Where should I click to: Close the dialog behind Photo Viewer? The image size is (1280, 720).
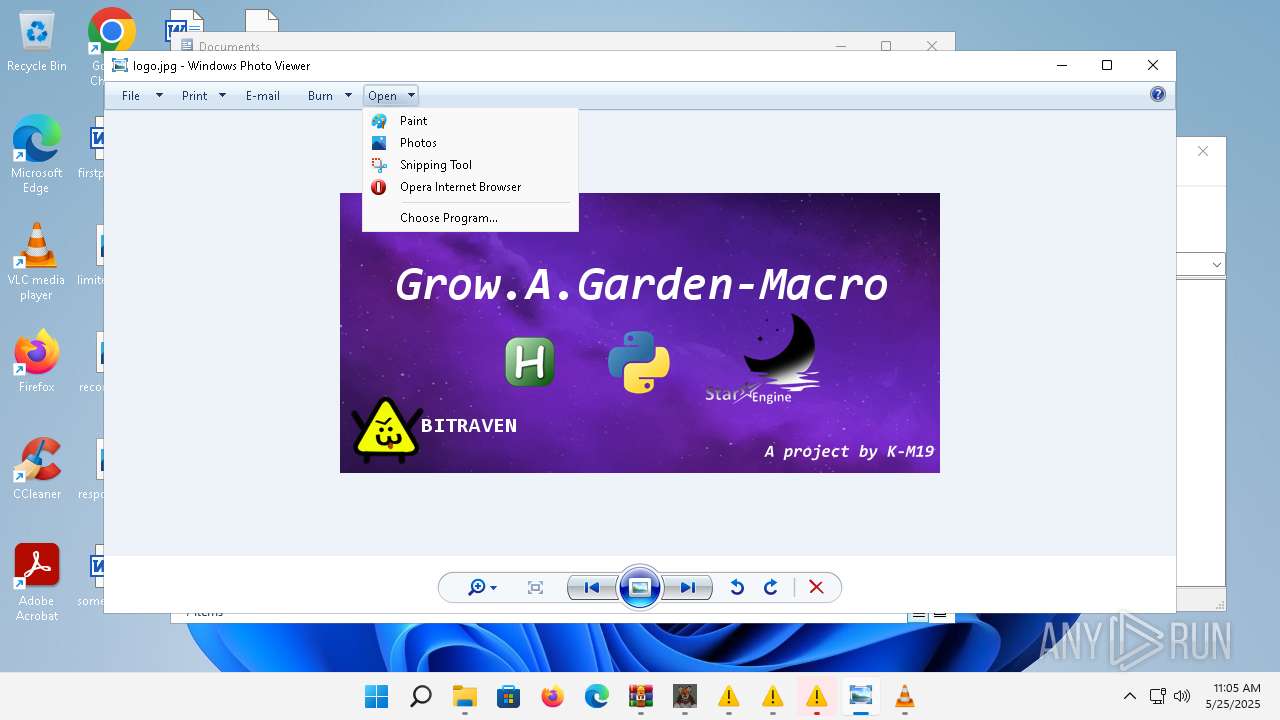pyautogui.click(x=1203, y=151)
